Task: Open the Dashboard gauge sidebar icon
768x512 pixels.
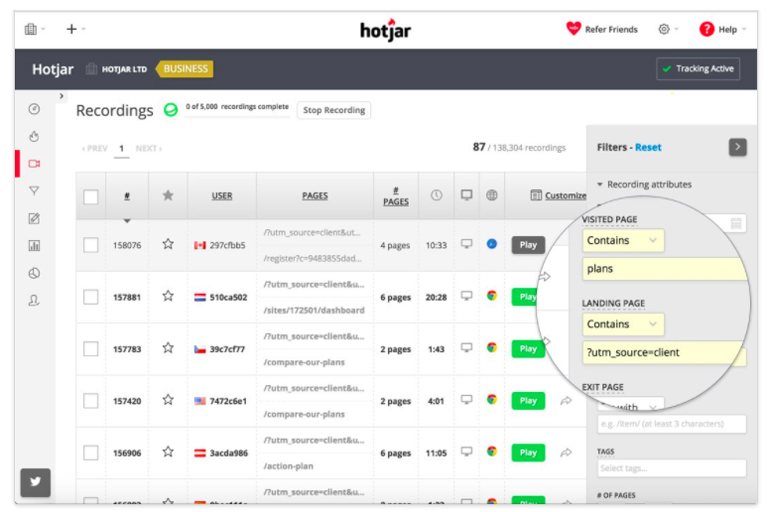Action: click(34, 109)
